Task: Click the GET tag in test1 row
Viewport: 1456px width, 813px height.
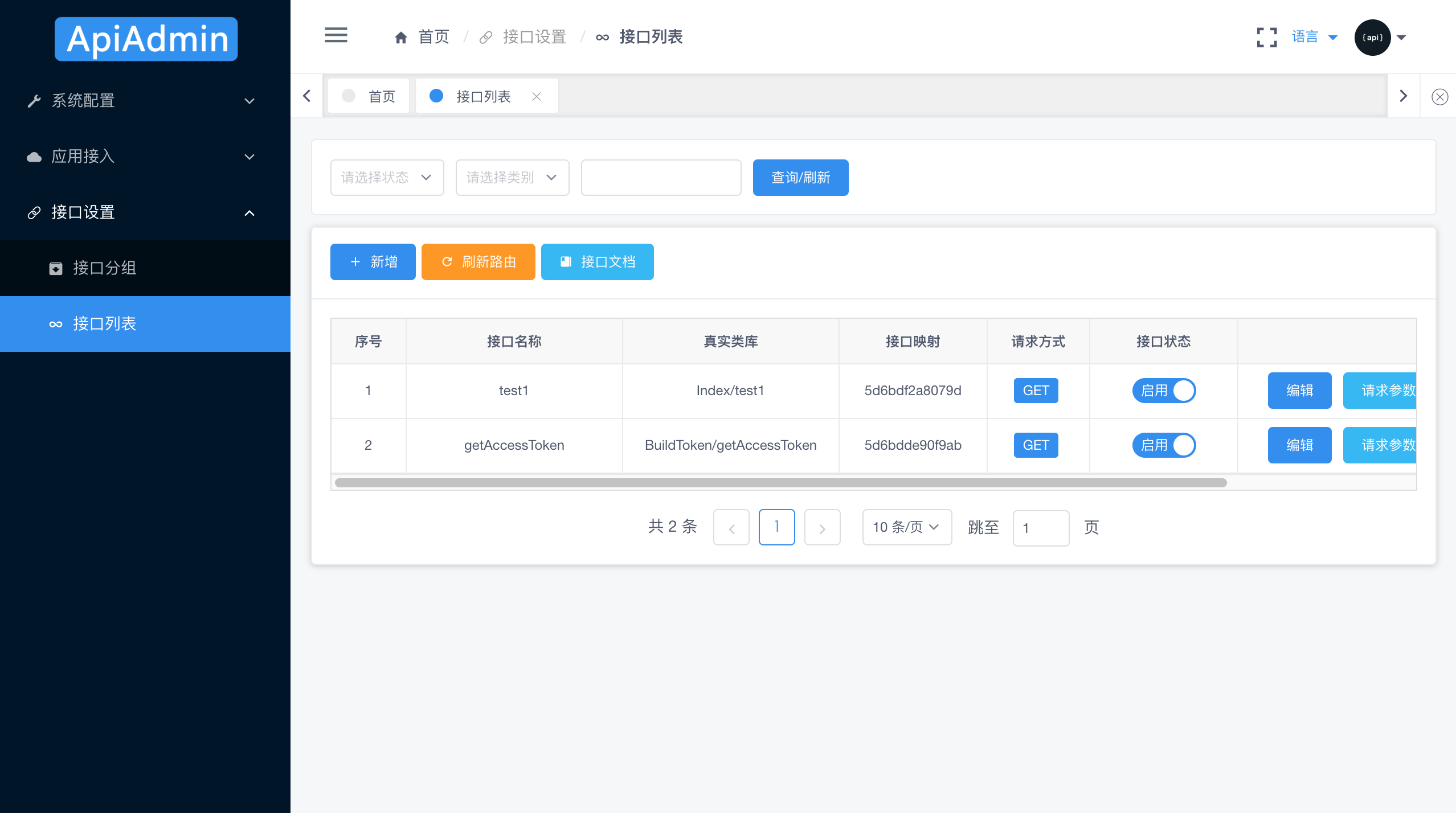Action: 1036,391
